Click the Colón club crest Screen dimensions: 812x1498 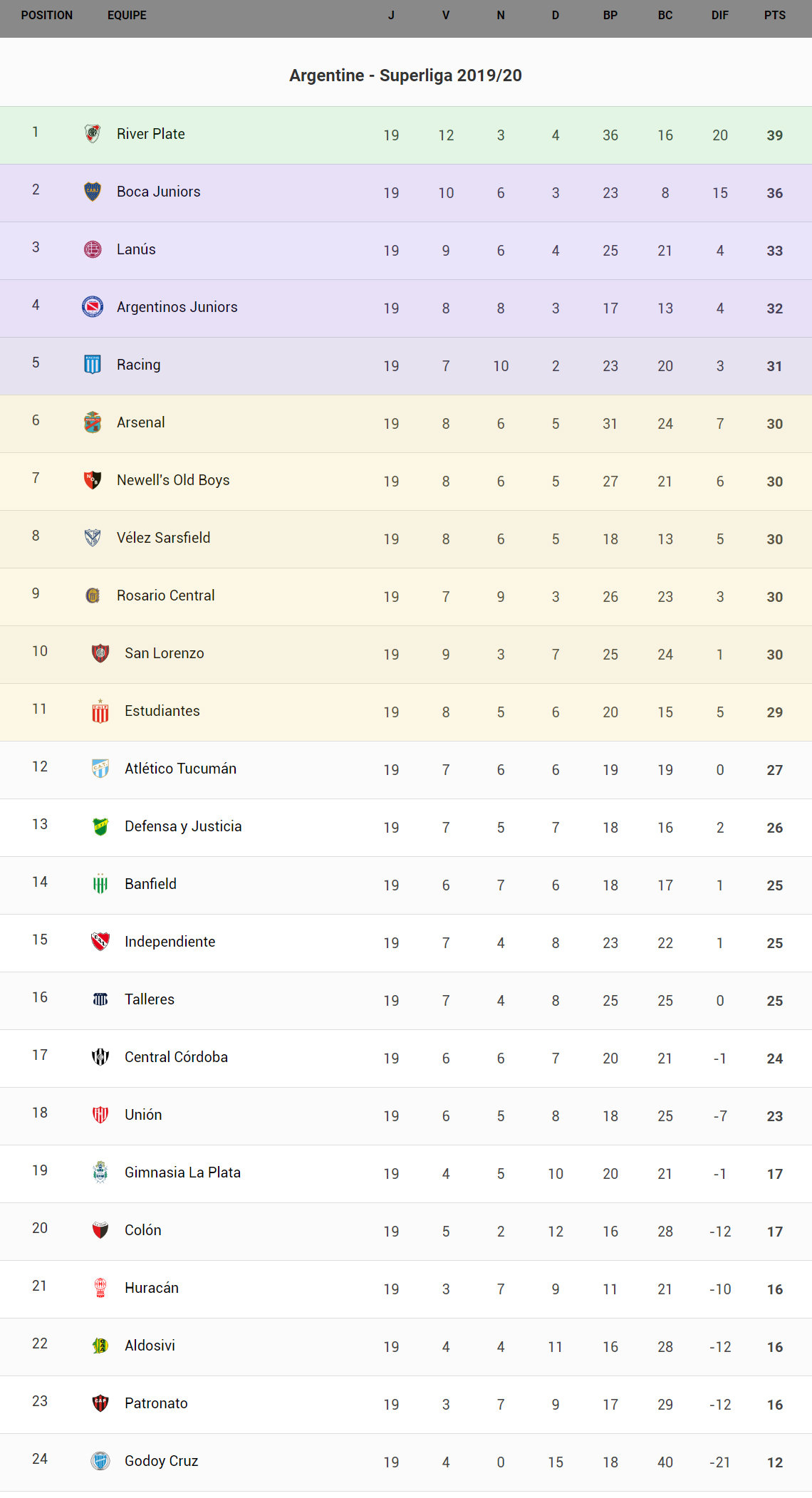[100, 1230]
